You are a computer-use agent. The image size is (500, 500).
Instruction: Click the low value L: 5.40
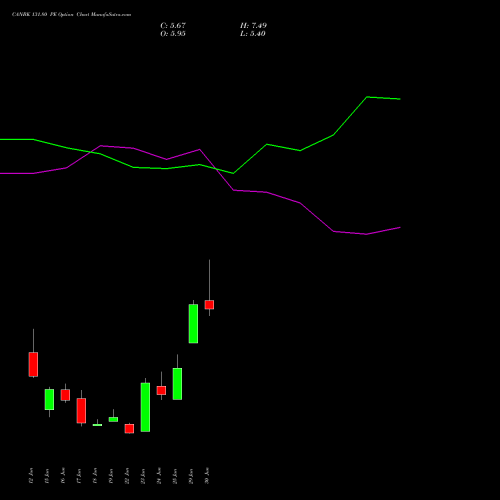[253, 34]
